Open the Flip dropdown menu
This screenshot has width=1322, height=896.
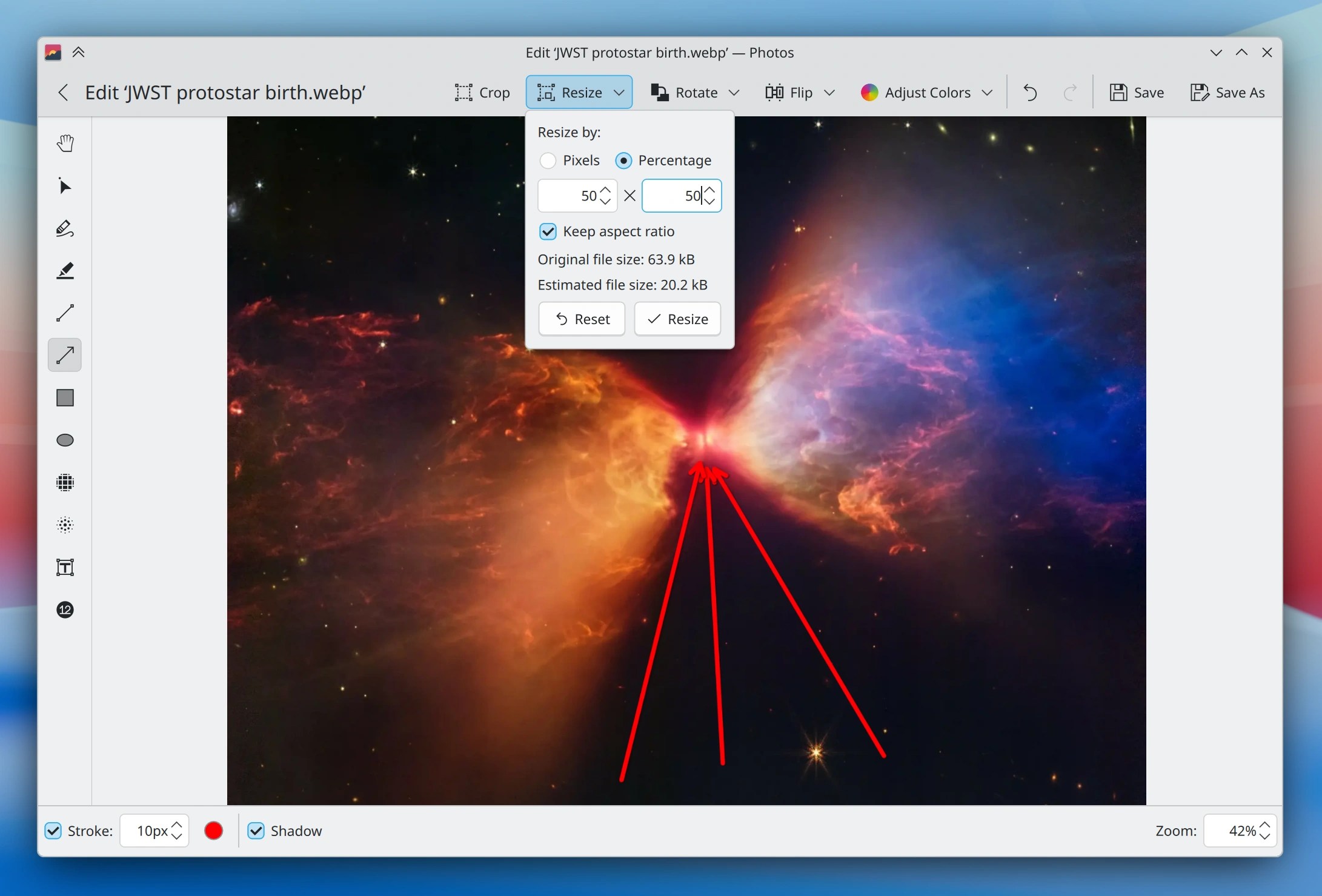(830, 93)
